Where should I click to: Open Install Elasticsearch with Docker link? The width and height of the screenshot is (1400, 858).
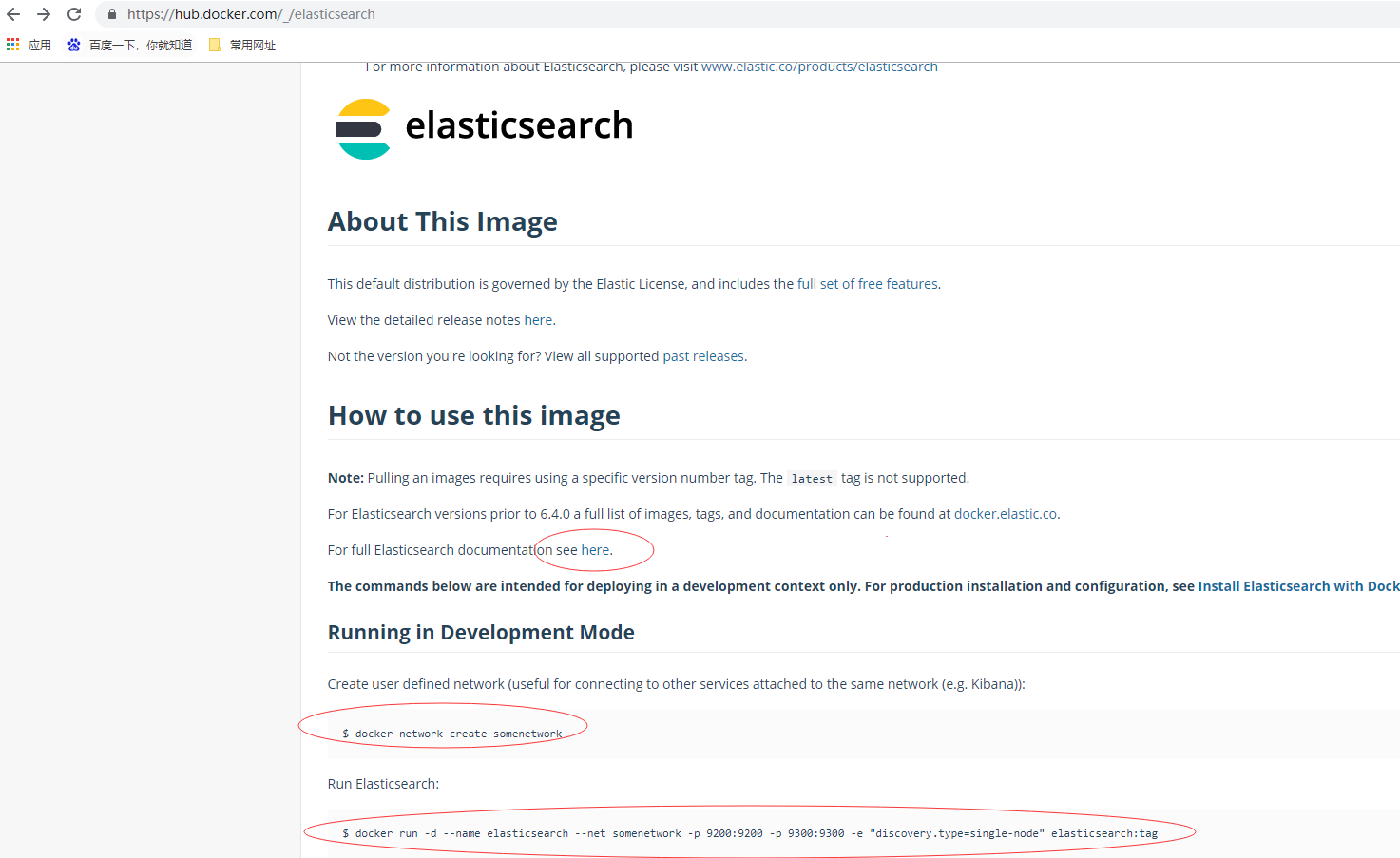coord(1298,586)
